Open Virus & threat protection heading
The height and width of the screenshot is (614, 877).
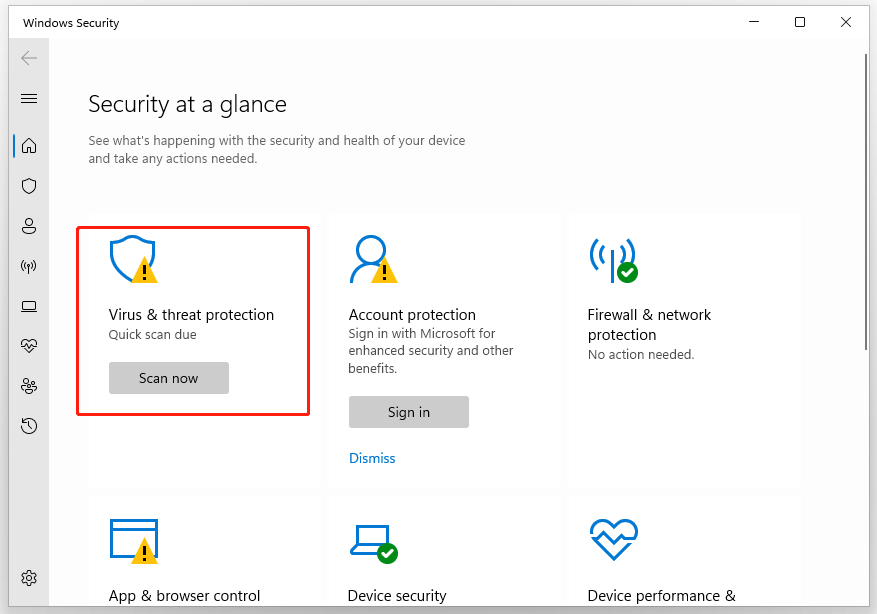pos(191,315)
